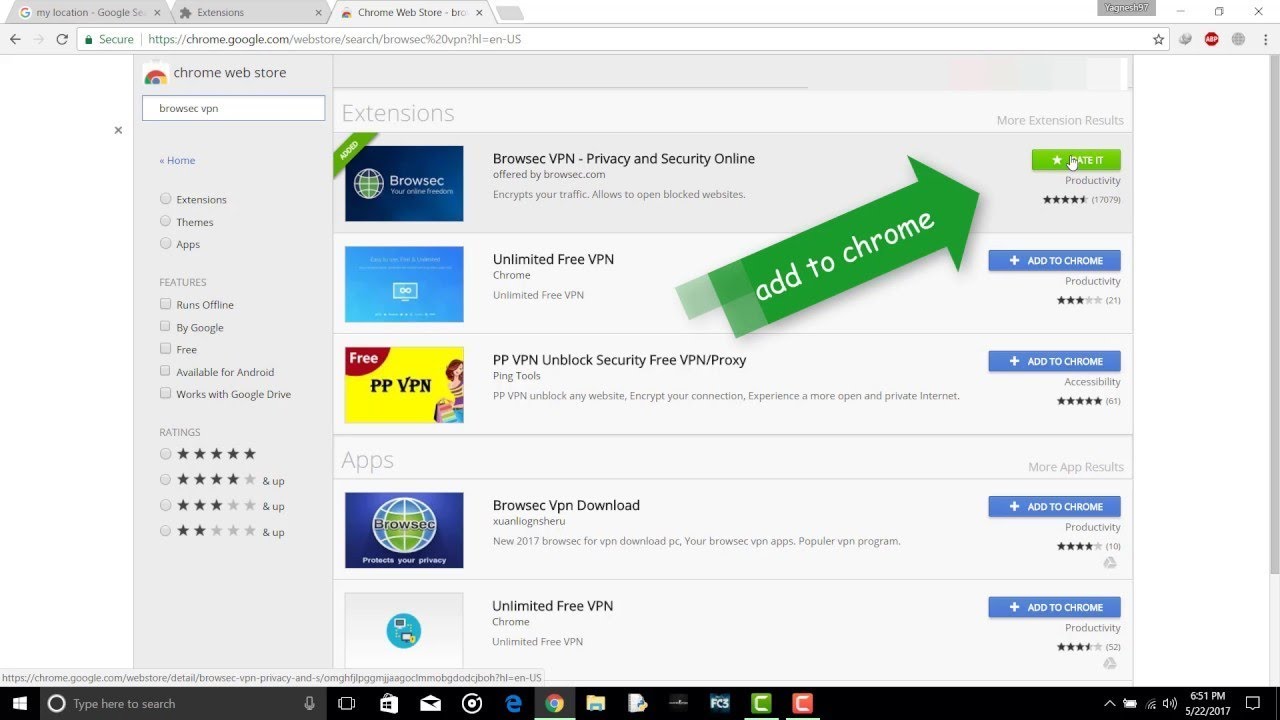Open Microsoft Edge from taskbar
The width and height of the screenshot is (1280, 720).
pyautogui.click(x=513, y=703)
